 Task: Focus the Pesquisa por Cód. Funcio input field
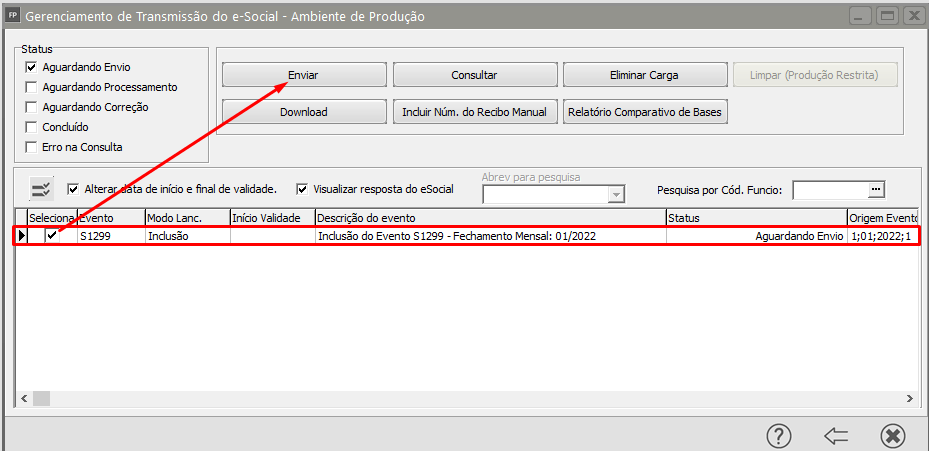point(829,189)
